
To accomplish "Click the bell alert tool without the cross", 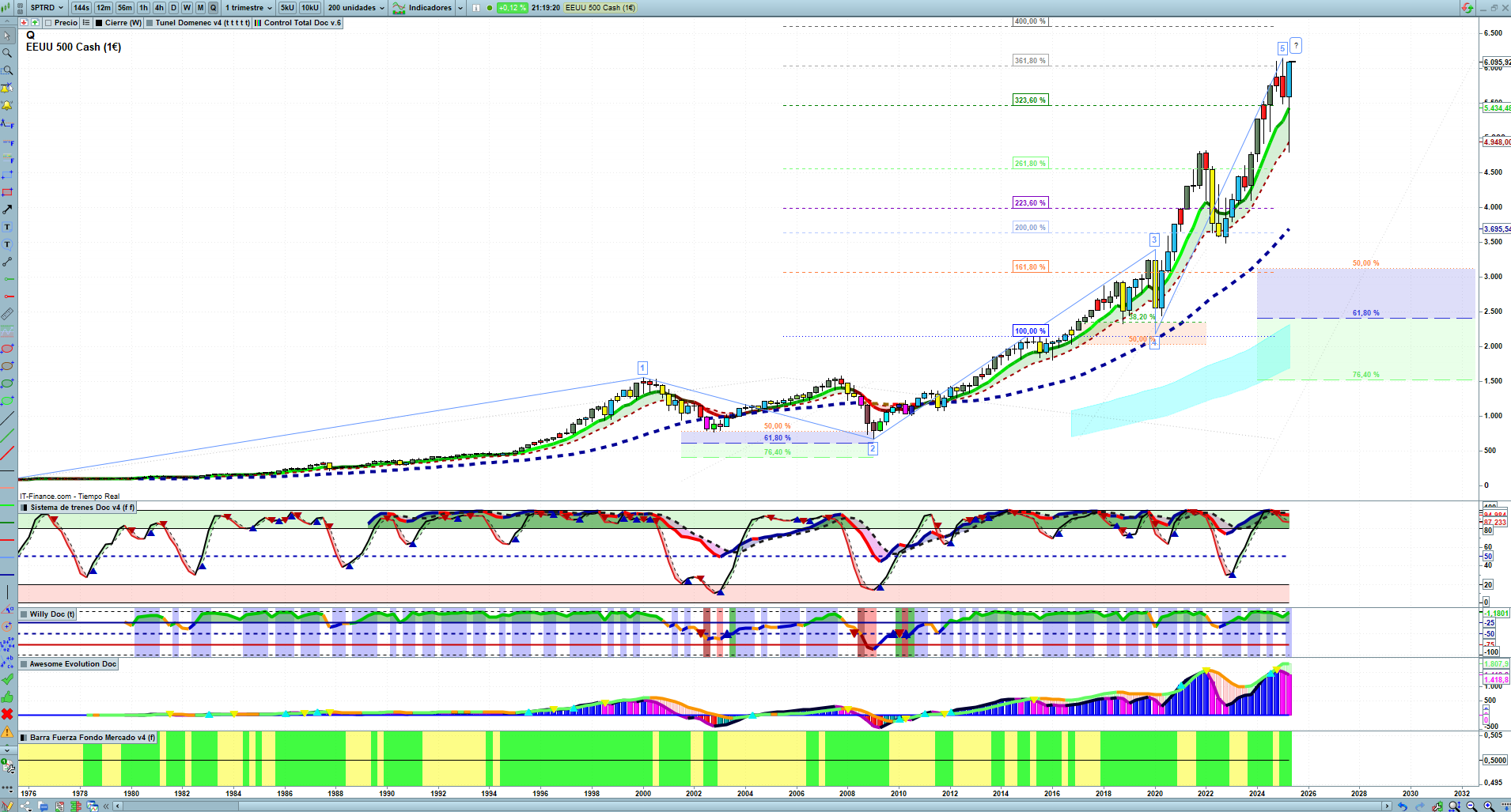I will point(7,105).
